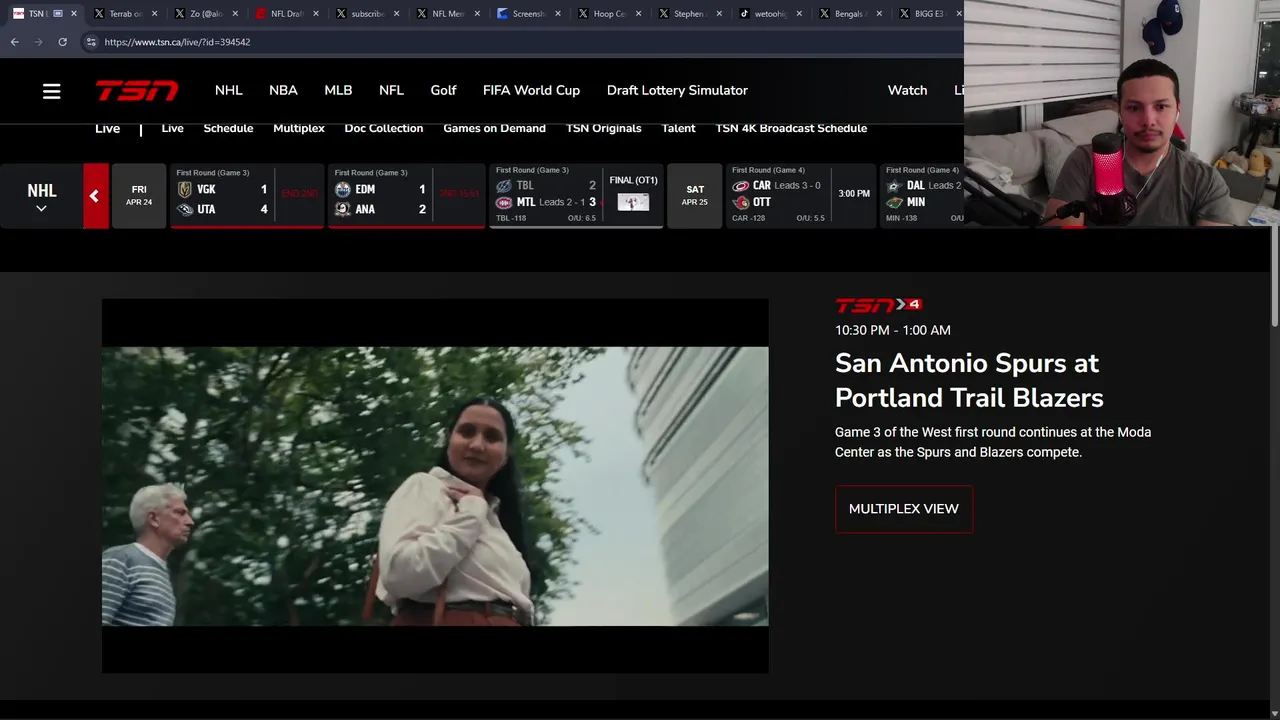Click the Wild MIN team logo
This screenshot has height=720, width=1280.
click(x=895, y=202)
